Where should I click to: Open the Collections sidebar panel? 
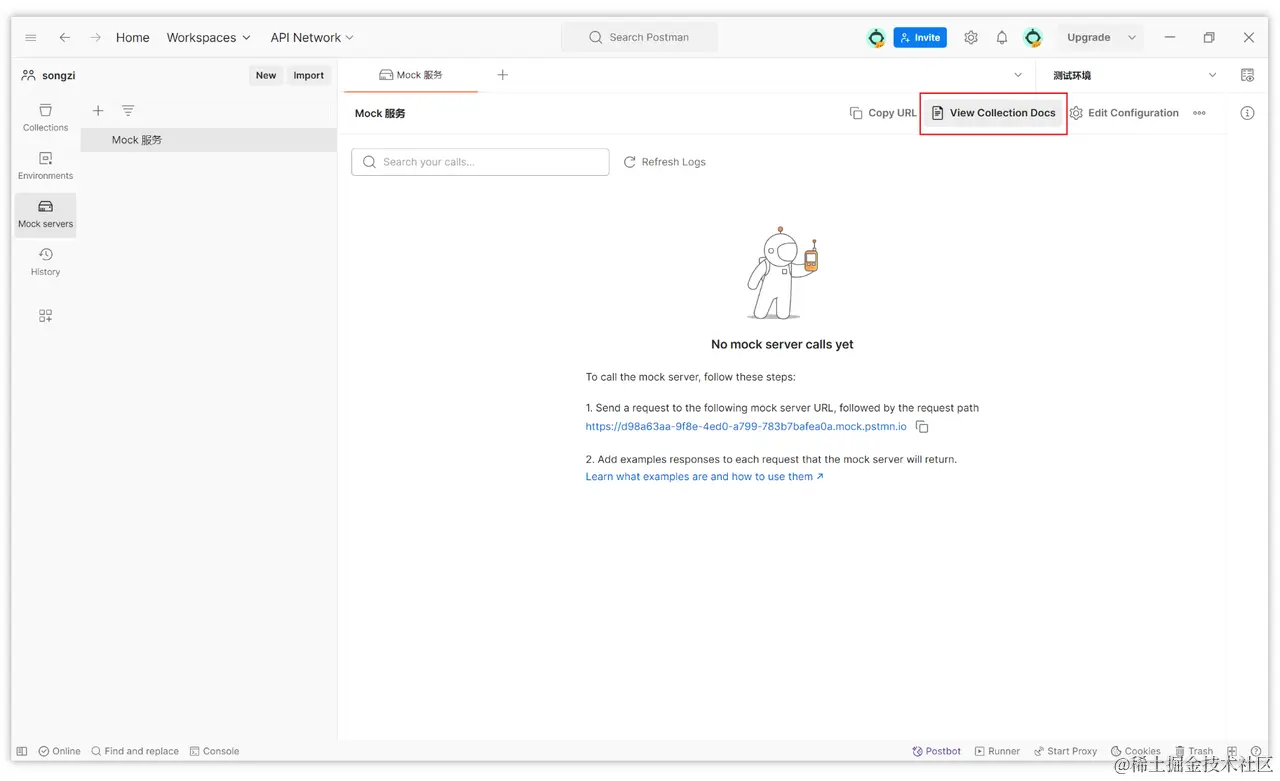(45, 117)
